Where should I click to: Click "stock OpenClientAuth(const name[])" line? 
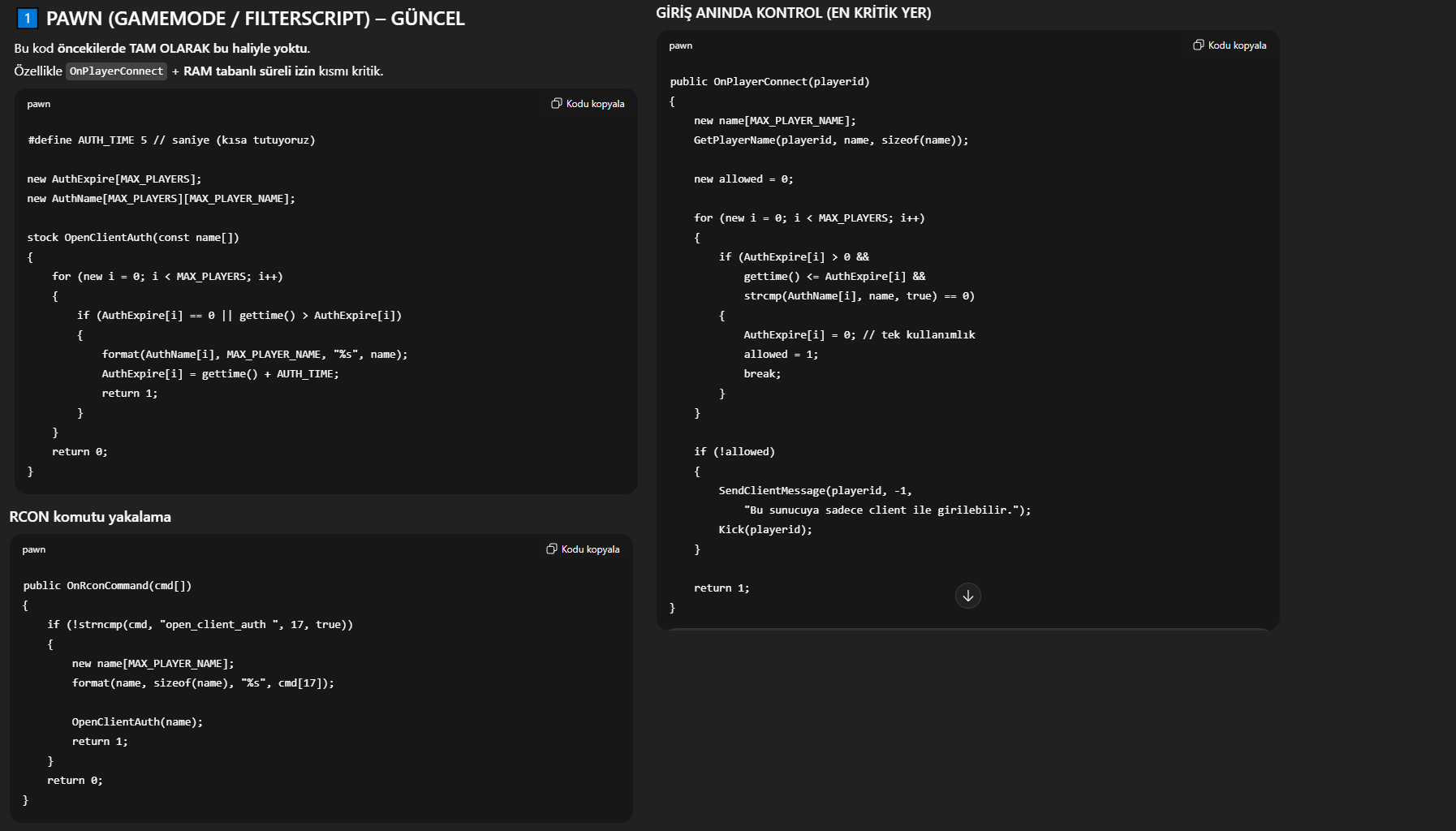tap(133, 238)
